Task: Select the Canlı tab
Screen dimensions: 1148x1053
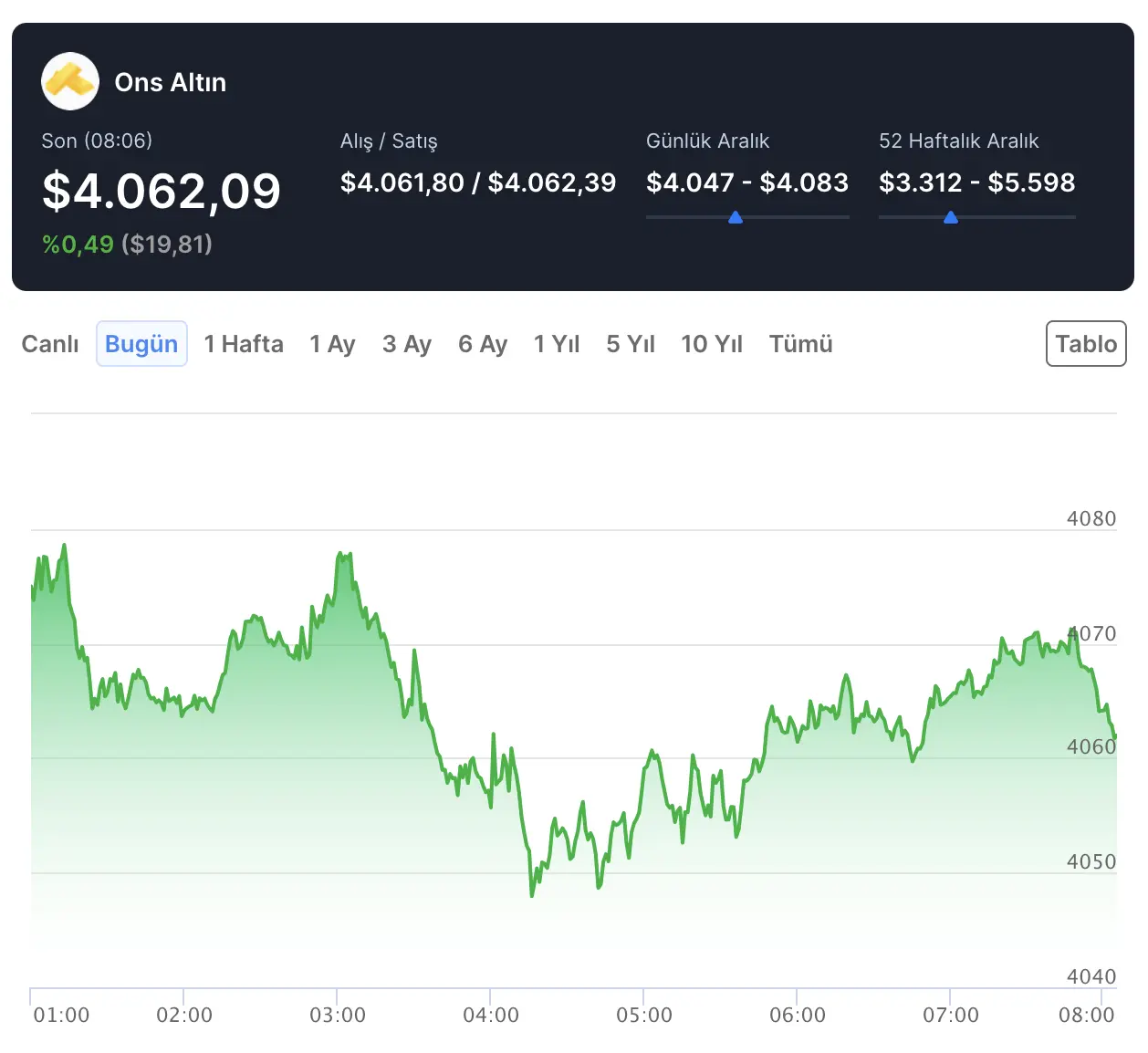Action: click(50, 344)
